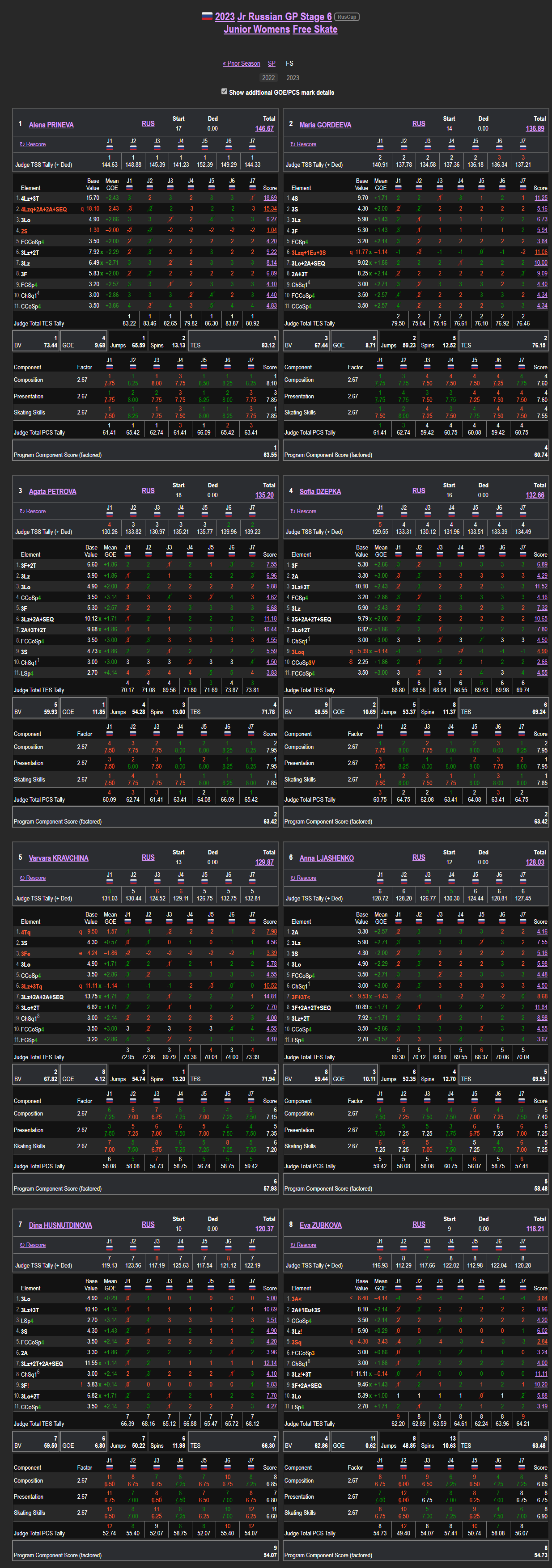Open score 18.69 for Prineva's 4Lz+3T

click(270, 198)
